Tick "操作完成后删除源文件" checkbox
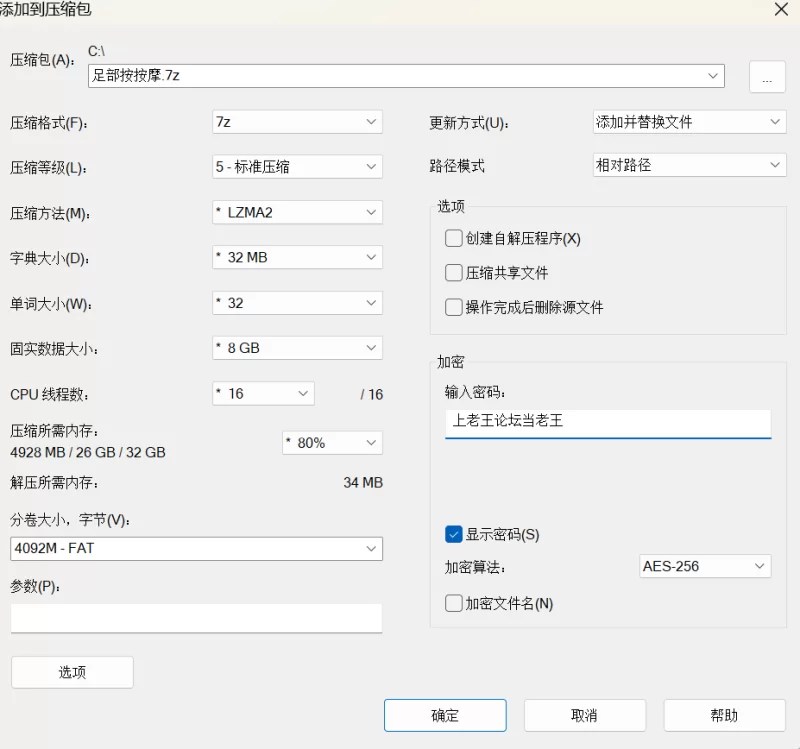 [454, 307]
